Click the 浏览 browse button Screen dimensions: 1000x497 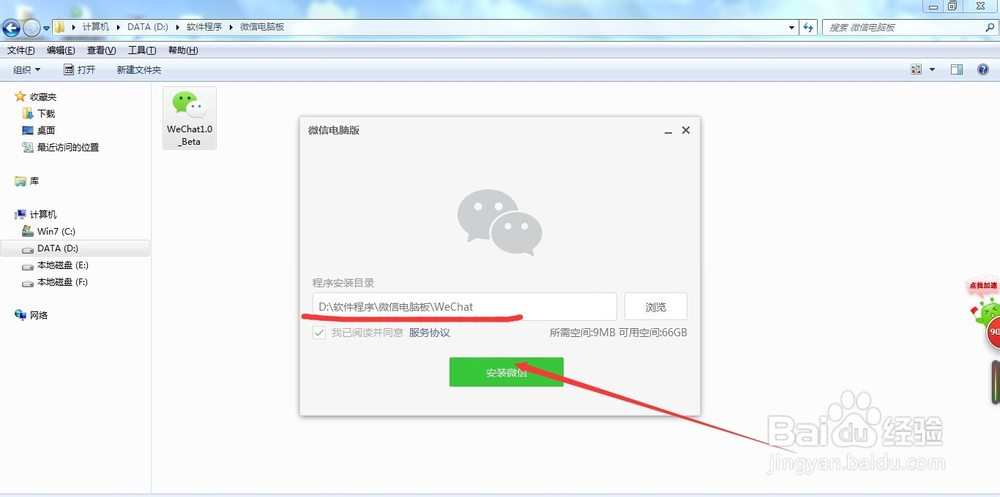(656, 306)
